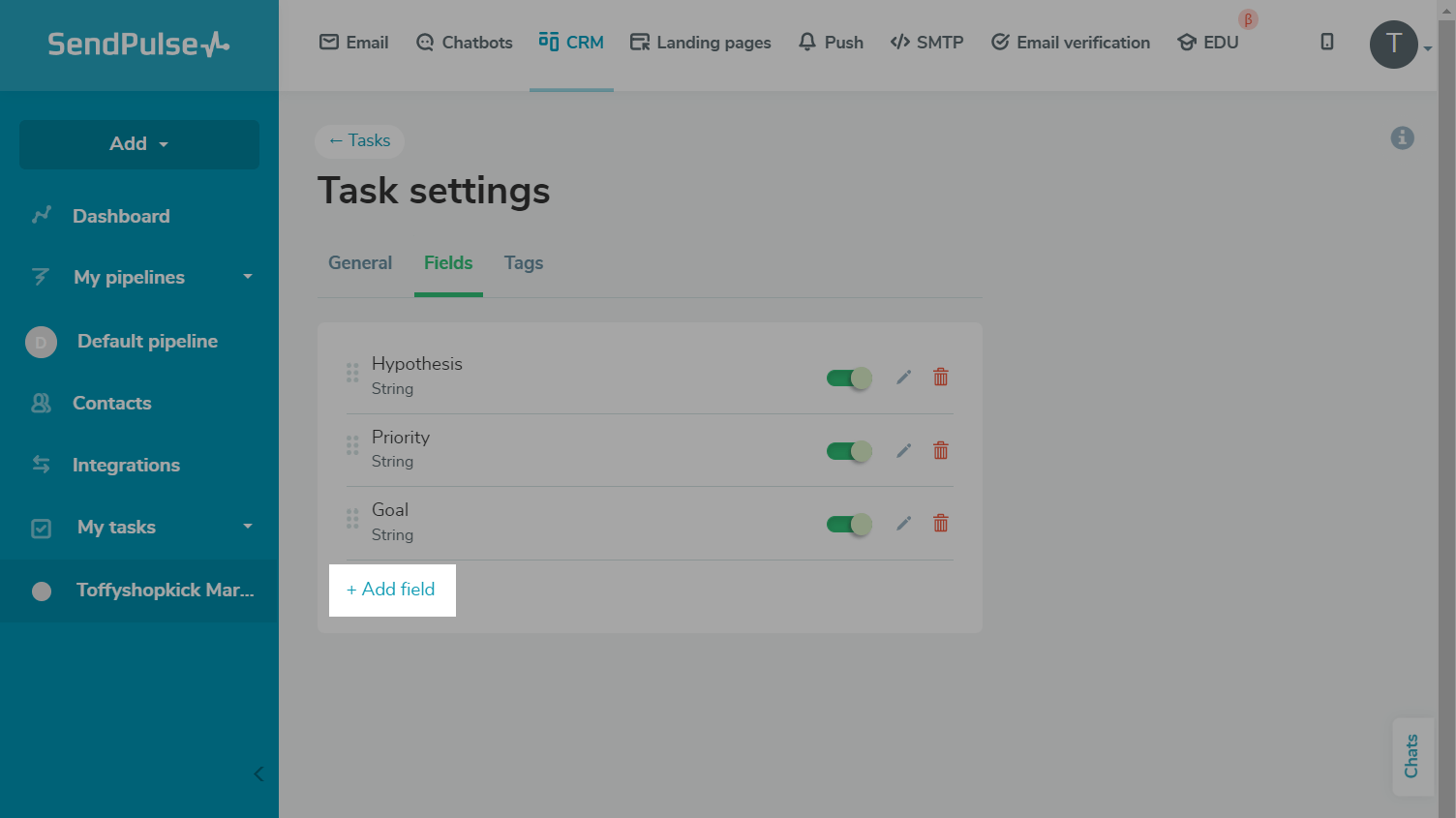Toggle off the Hypothesis field switch
This screenshot has width=1456, height=818.
(x=849, y=379)
